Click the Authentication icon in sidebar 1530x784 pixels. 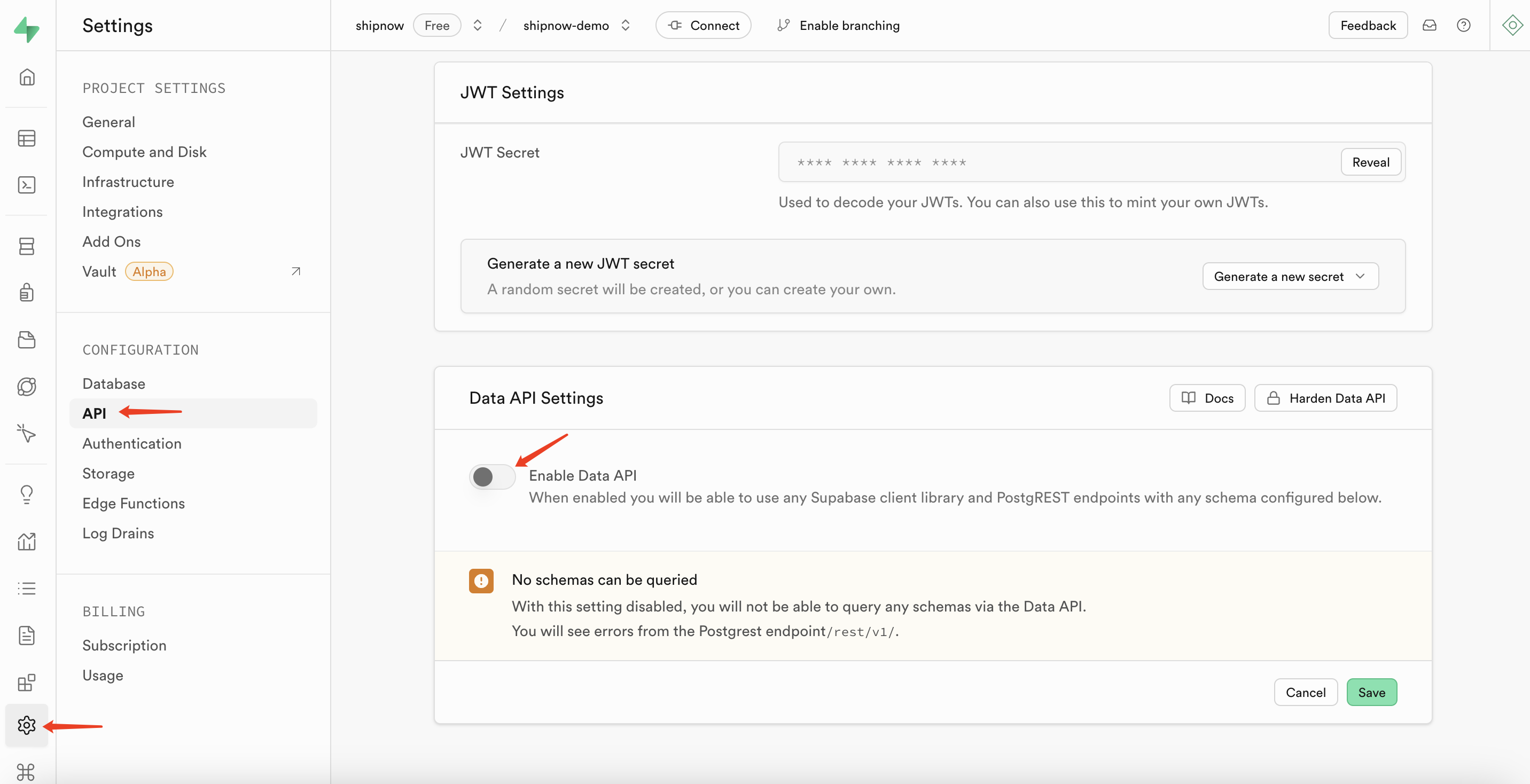click(27, 294)
